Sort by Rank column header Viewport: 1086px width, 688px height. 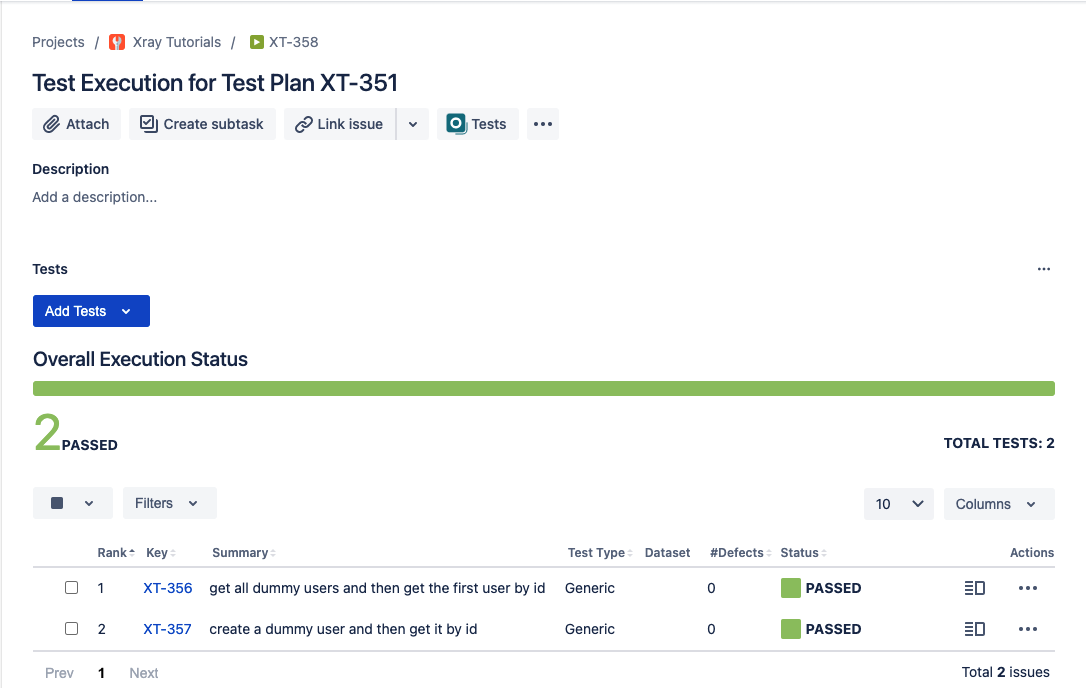point(116,553)
